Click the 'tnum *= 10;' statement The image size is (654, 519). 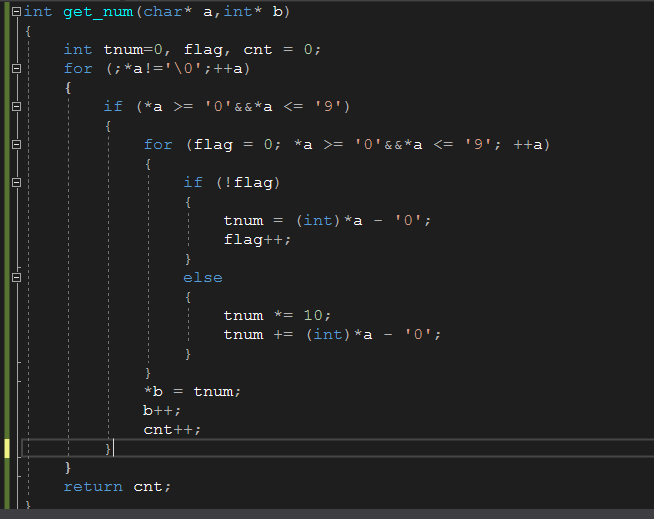coord(277,315)
